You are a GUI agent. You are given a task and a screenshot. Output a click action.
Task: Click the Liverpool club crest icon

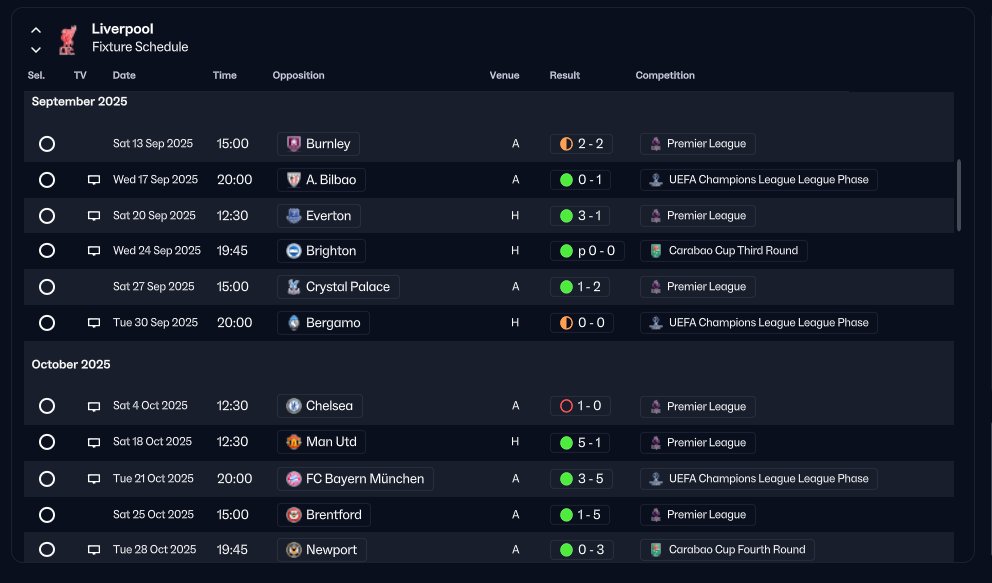coord(68,39)
